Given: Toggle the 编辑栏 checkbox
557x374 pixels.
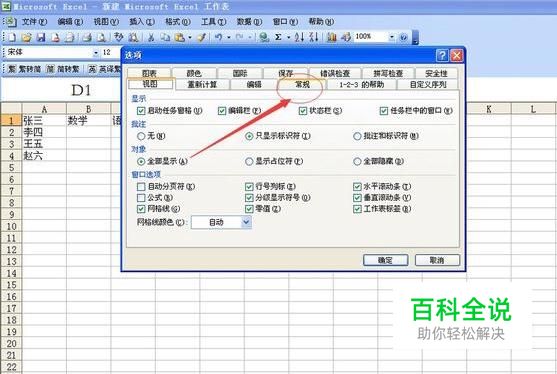Looking at the screenshot, I should pyautogui.click(x=222, y=111).
